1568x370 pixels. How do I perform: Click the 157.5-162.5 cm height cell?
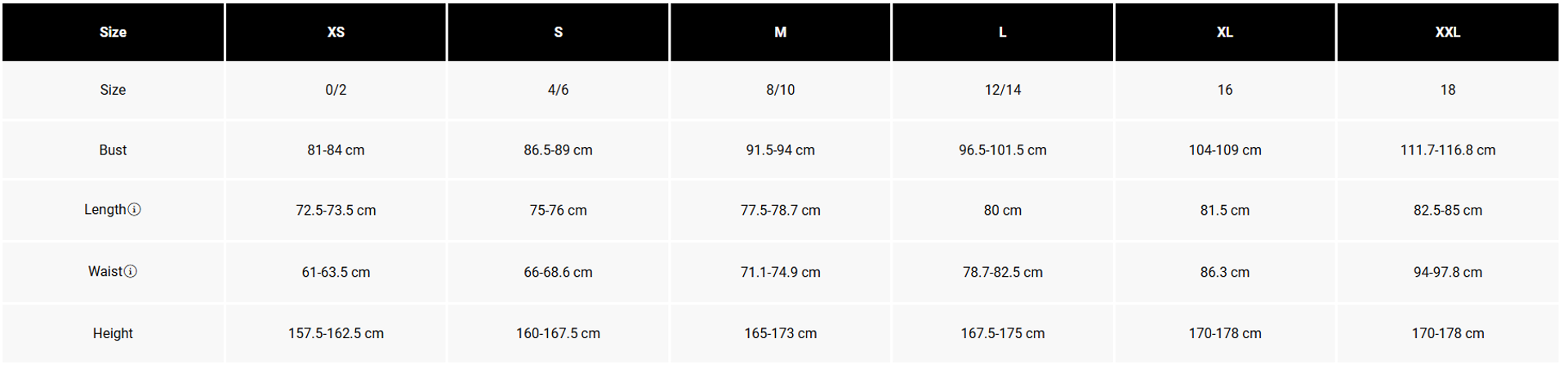[x=336, y=333]
